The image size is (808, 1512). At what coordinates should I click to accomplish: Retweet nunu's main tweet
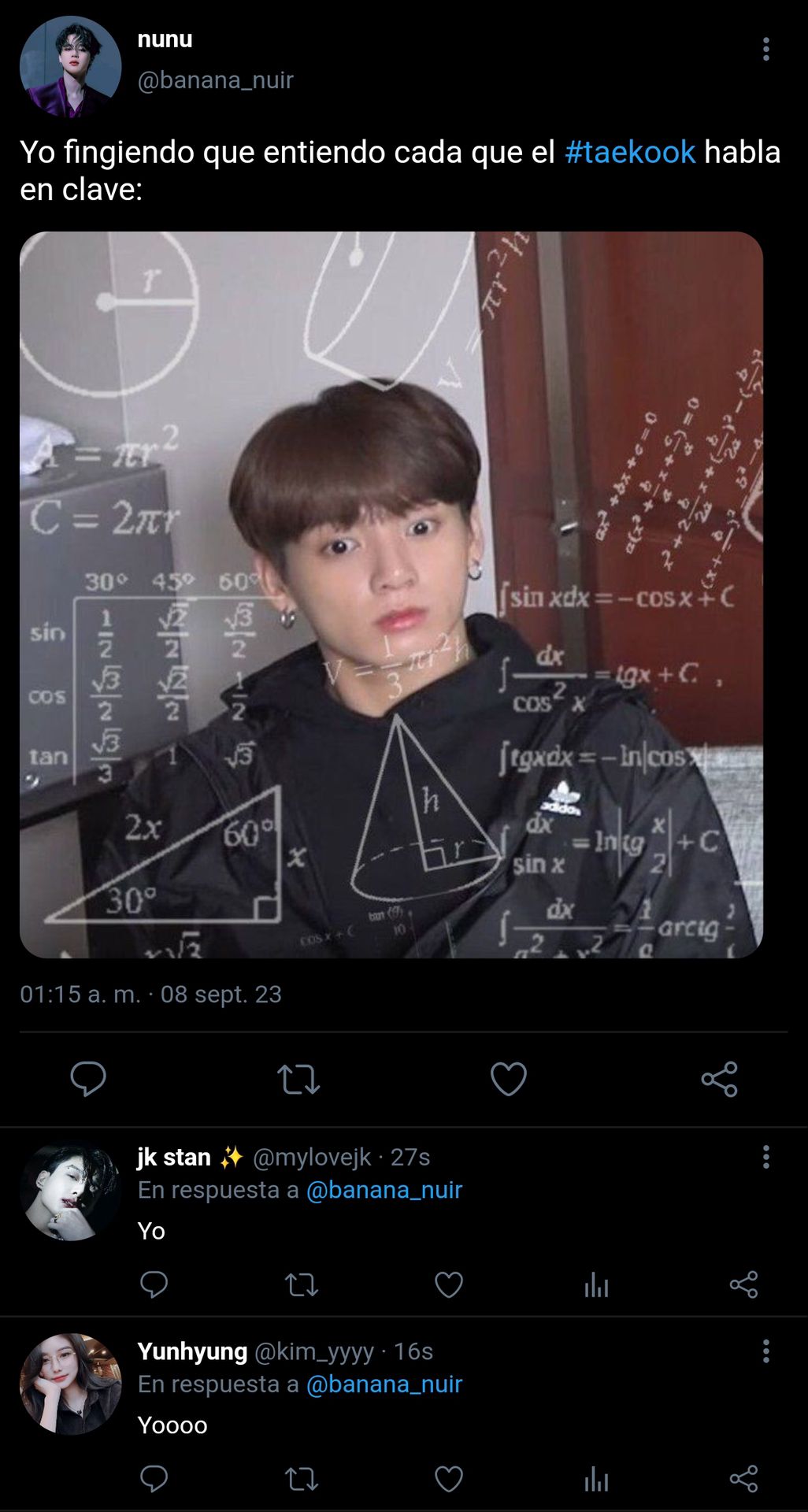pos(298,1080)
